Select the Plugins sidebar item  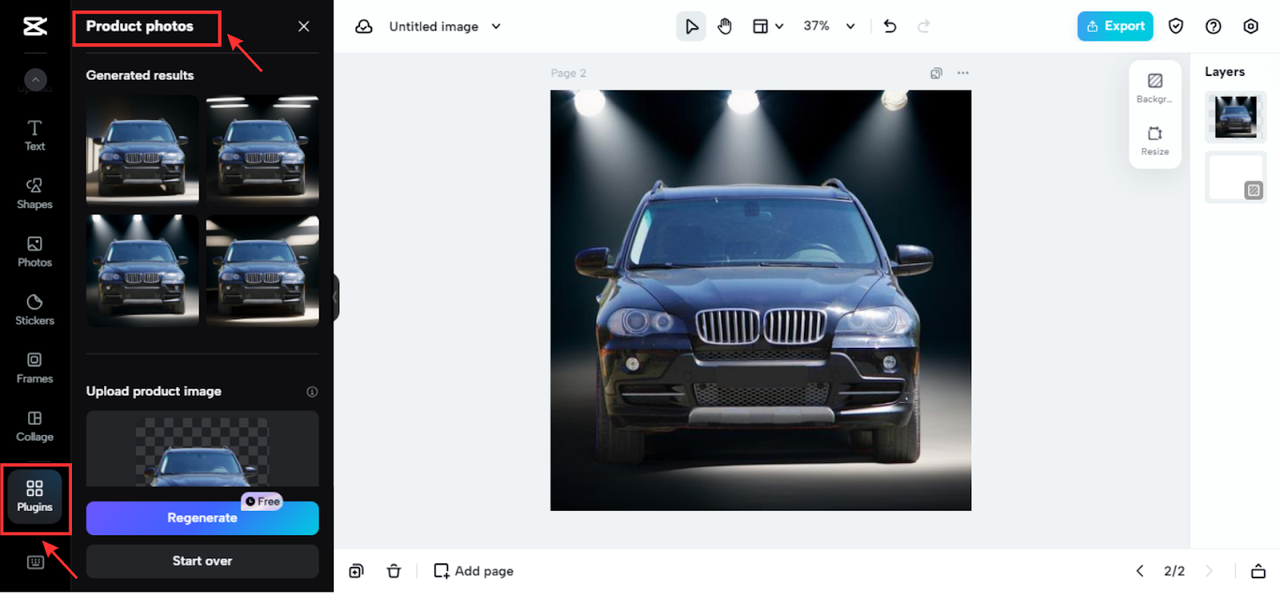pos(35,496)
